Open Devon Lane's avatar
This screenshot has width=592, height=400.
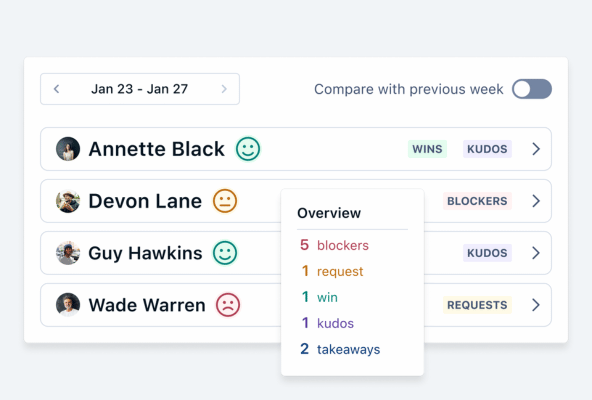pos(68,201)
